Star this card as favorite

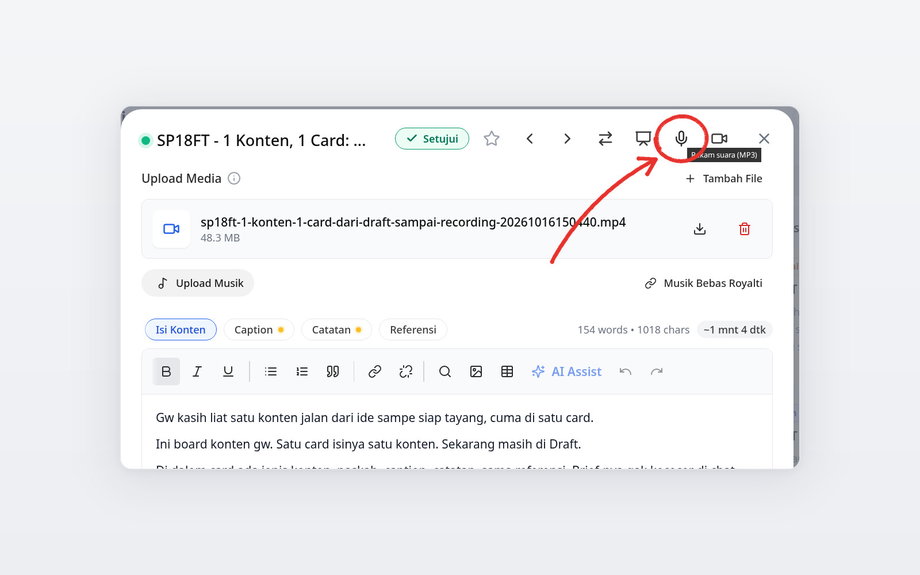click(492, 138)
